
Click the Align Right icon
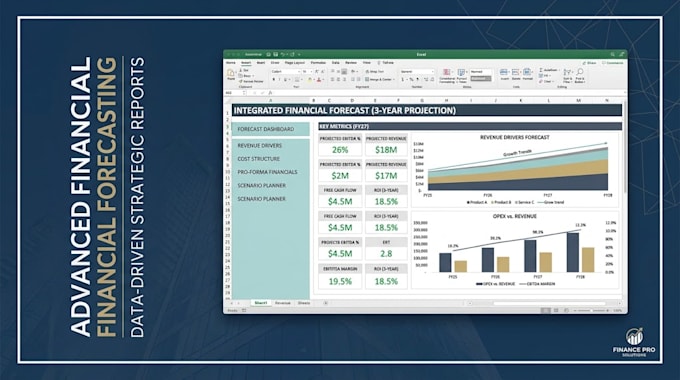pos(344,79)
